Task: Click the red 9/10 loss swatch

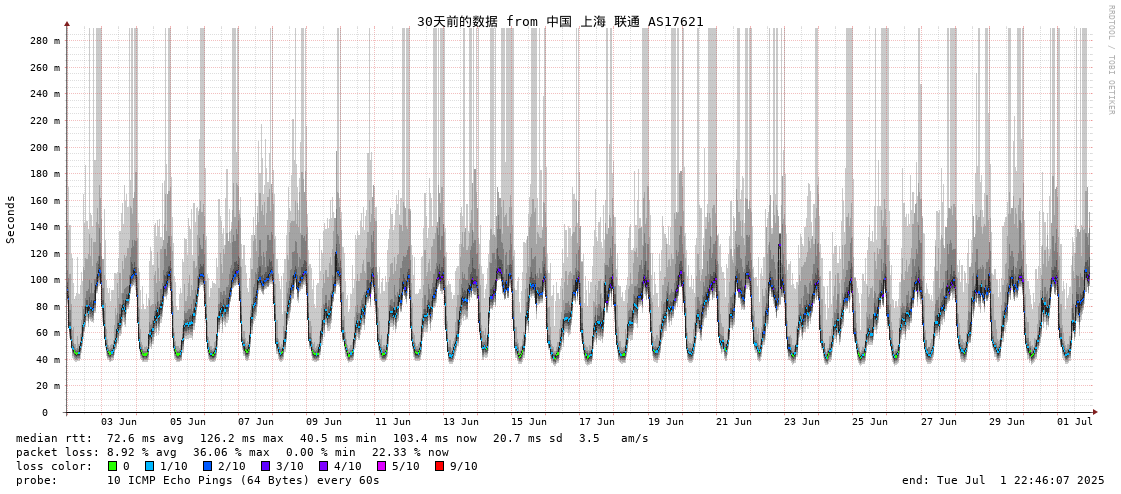Action: pos(438,466)
